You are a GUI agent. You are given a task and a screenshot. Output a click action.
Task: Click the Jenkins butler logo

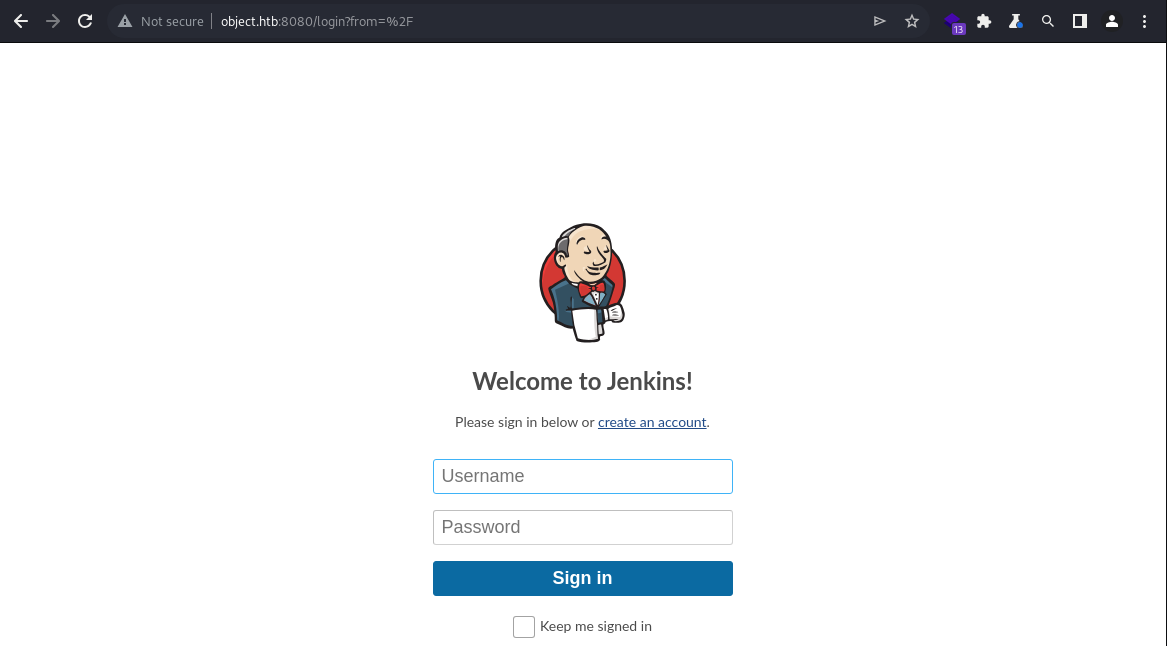(583, 283)
